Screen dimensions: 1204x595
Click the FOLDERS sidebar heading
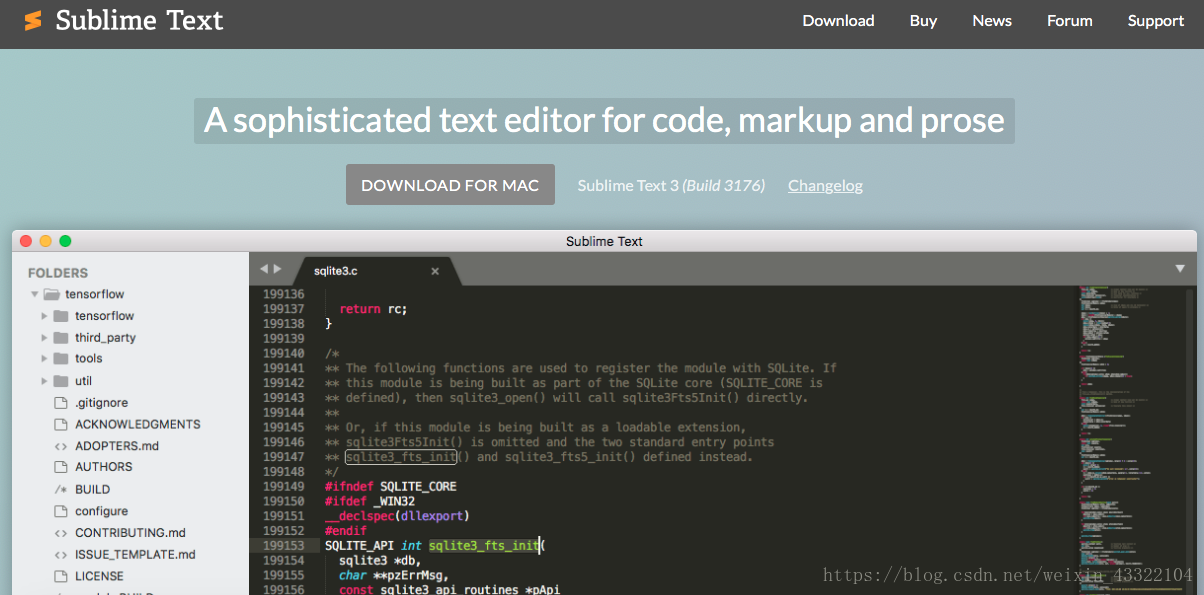(x=58, y=273)
